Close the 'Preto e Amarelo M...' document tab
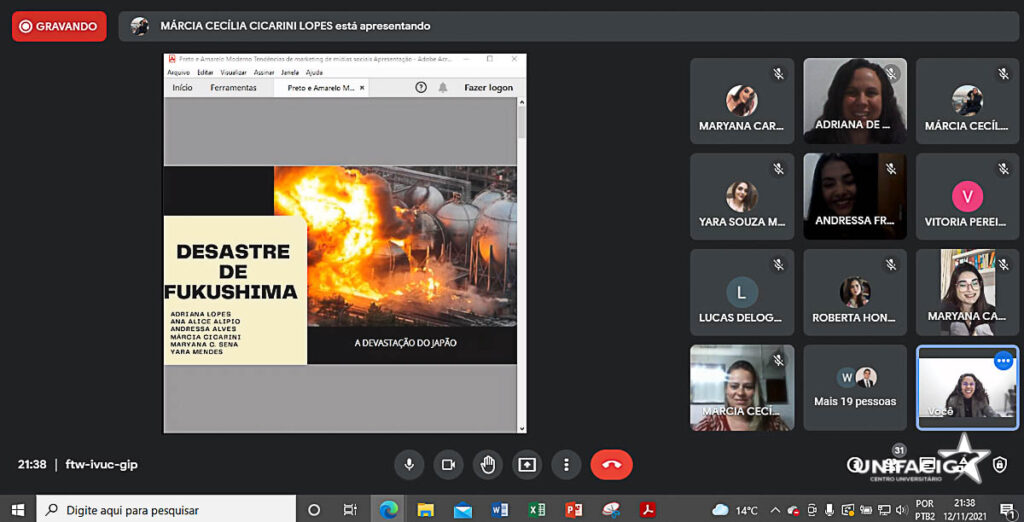This screenshot has height=522, width=1024. point(363,88)
